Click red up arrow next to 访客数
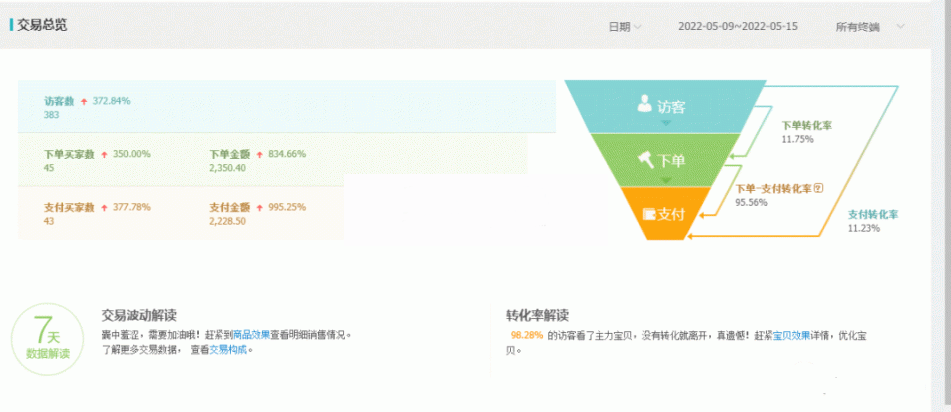 pos(84,102)
